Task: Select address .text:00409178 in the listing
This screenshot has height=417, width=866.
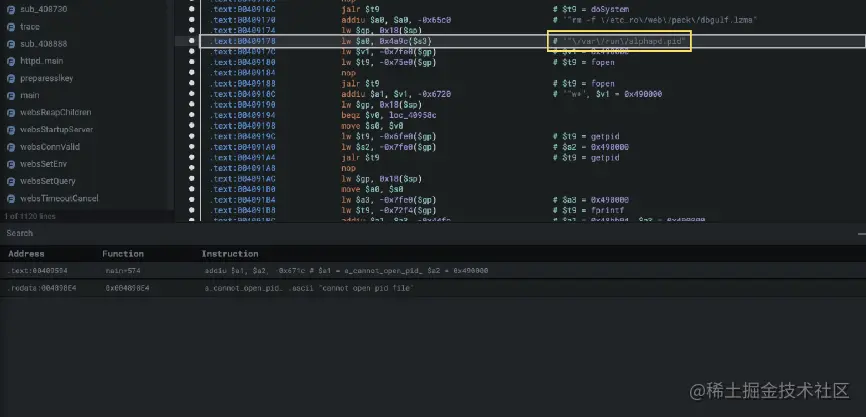Action: [x=242, y=41]
